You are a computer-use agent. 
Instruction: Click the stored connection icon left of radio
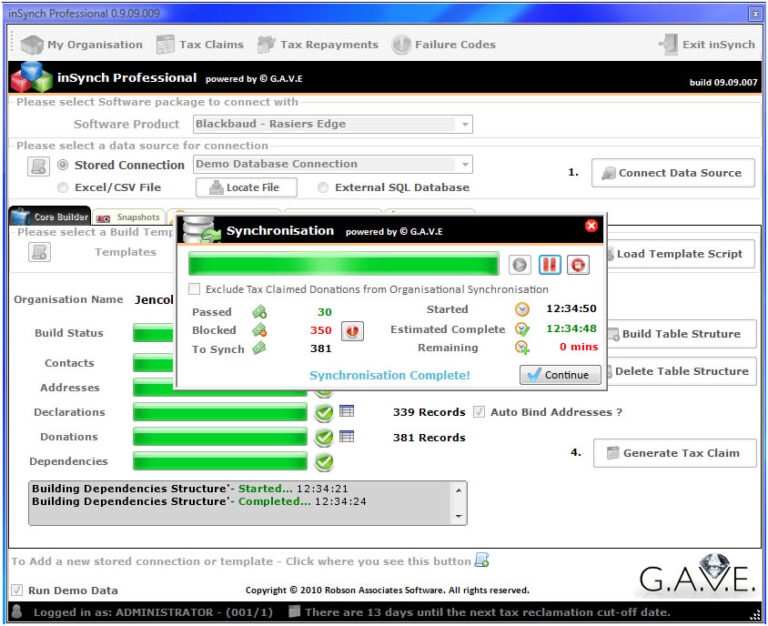[38, 166]
